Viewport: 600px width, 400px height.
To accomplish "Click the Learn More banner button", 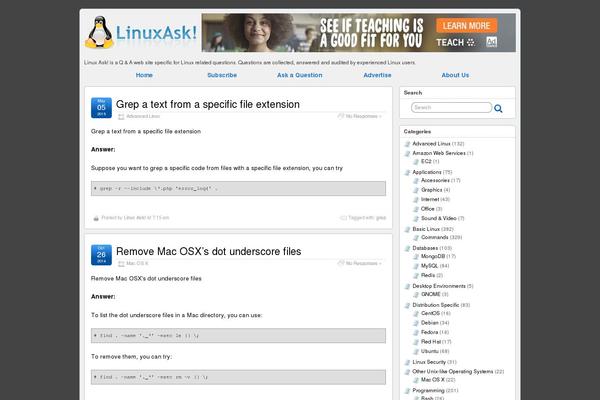I will coord(466,26).
